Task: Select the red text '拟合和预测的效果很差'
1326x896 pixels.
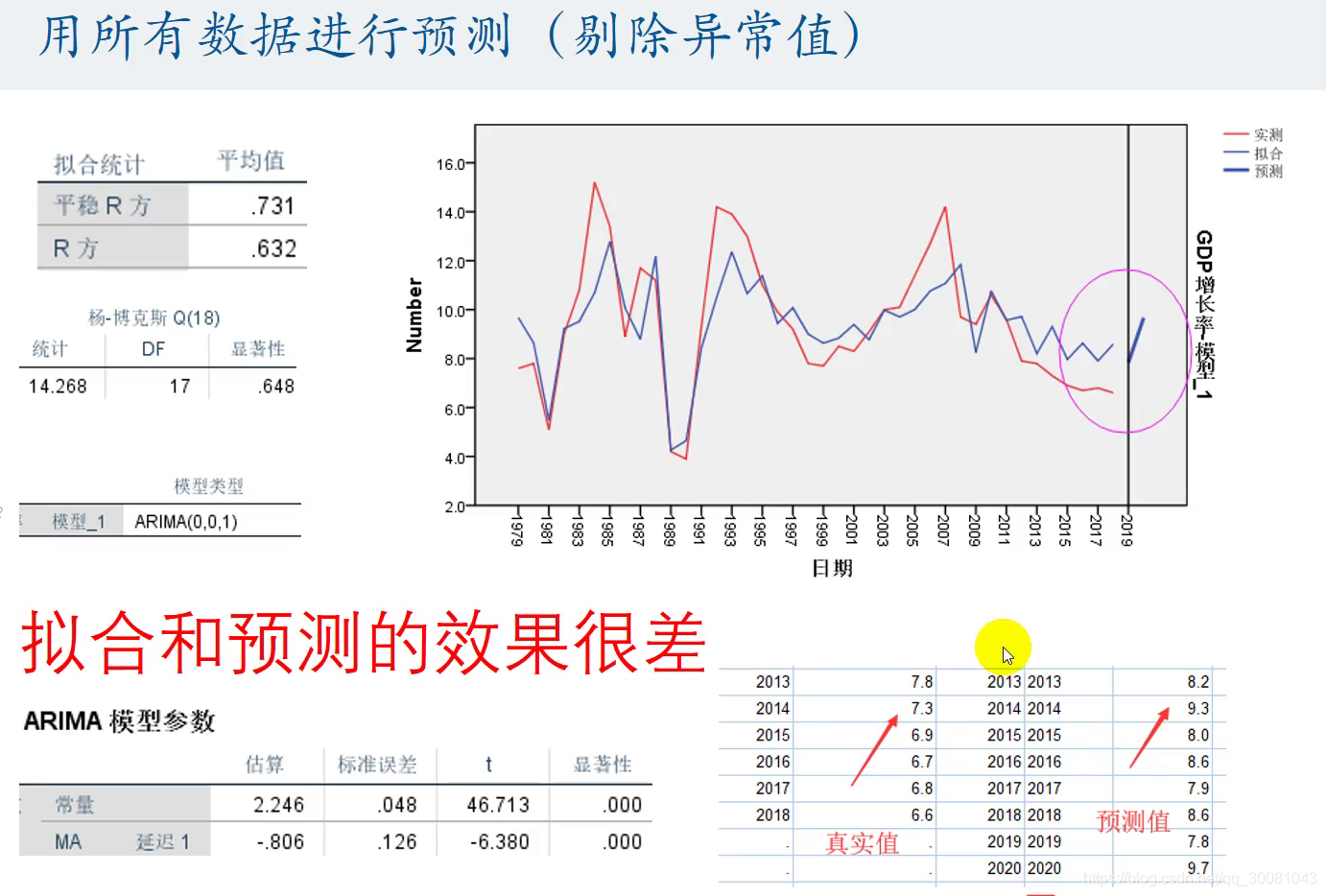Action: (364, 642)
